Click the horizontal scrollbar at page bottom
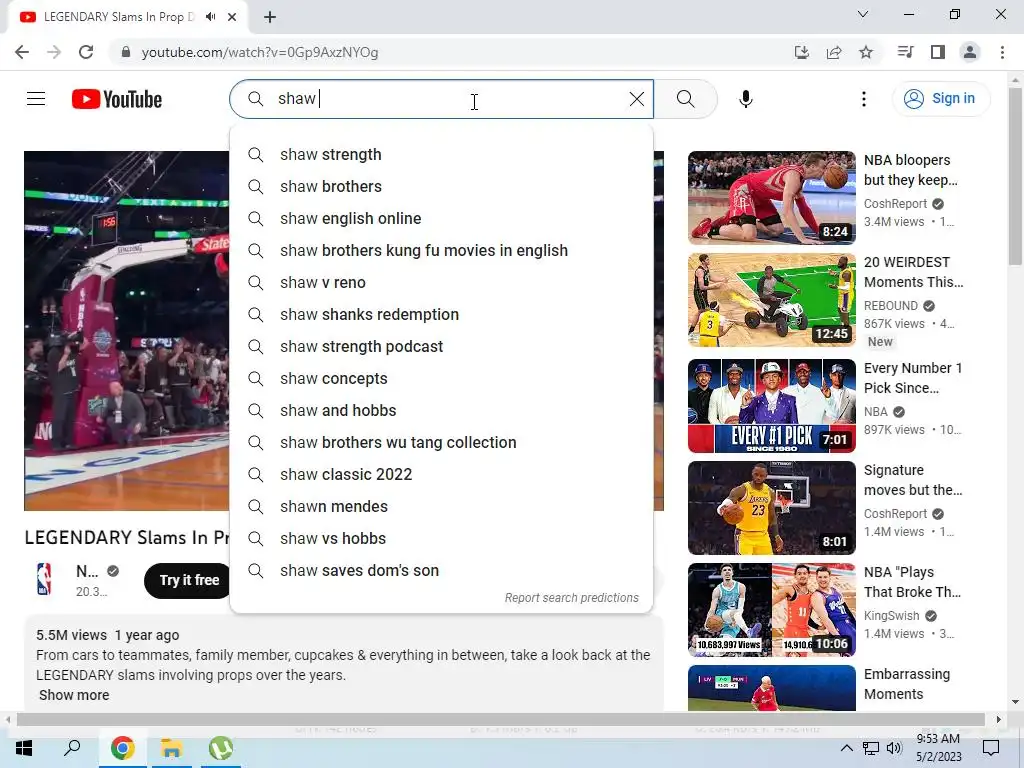 point(500,720)
